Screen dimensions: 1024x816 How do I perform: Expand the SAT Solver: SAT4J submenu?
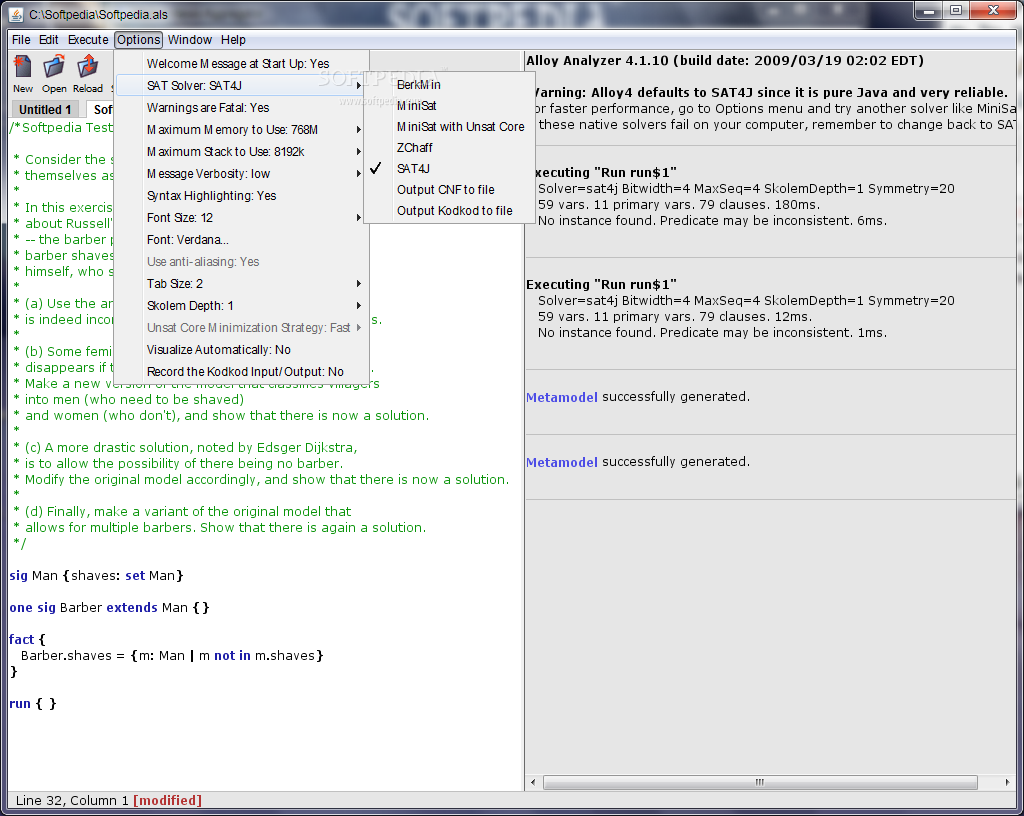[x=242, y=86]
